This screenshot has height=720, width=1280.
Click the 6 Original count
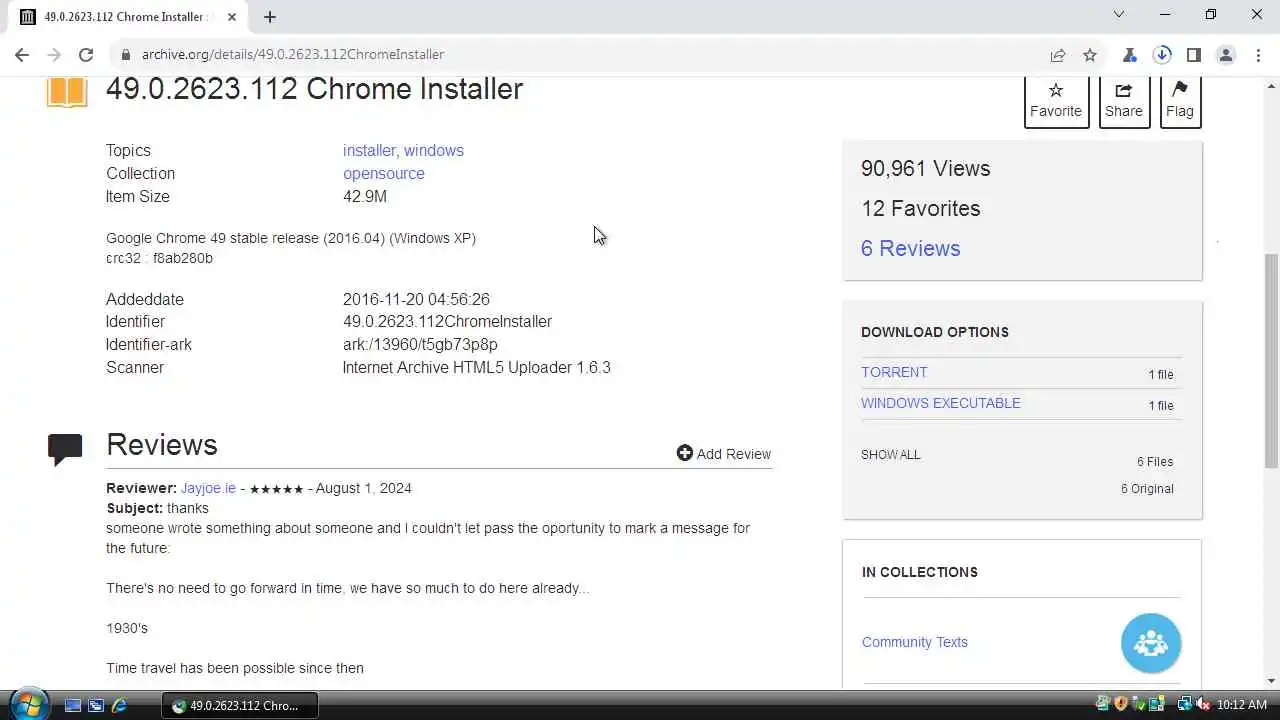click(1147, 488)
